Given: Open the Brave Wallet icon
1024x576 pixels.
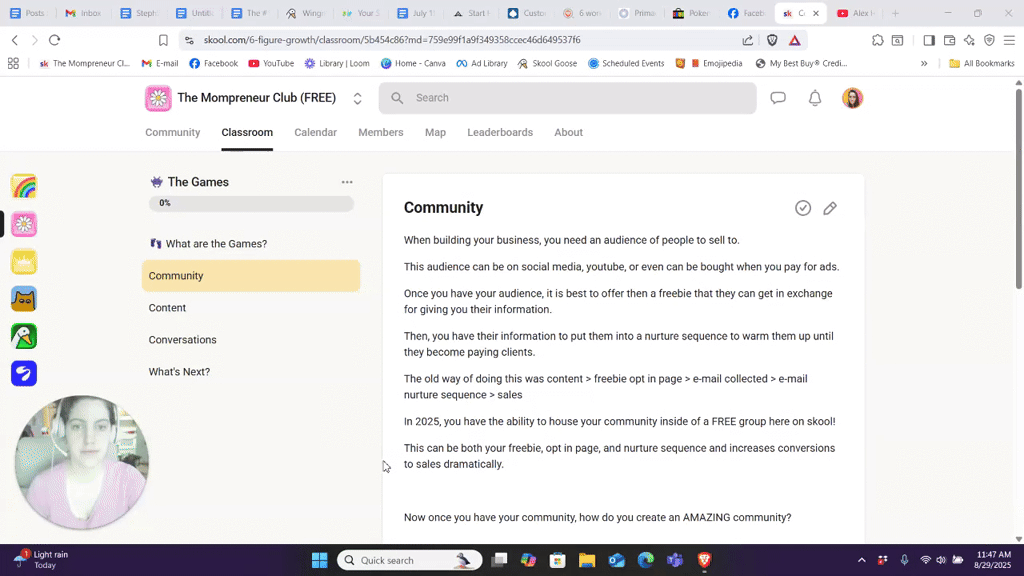Looking at the screenshot, I should pos(950,40).
